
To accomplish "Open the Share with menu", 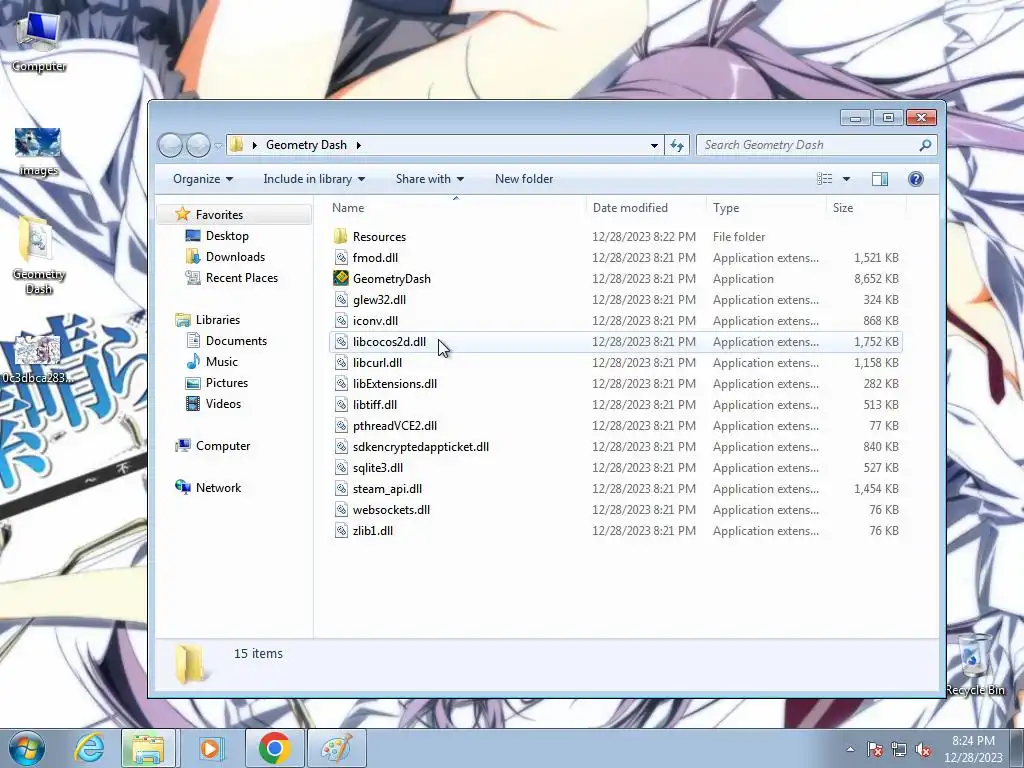I will [430, 179].
